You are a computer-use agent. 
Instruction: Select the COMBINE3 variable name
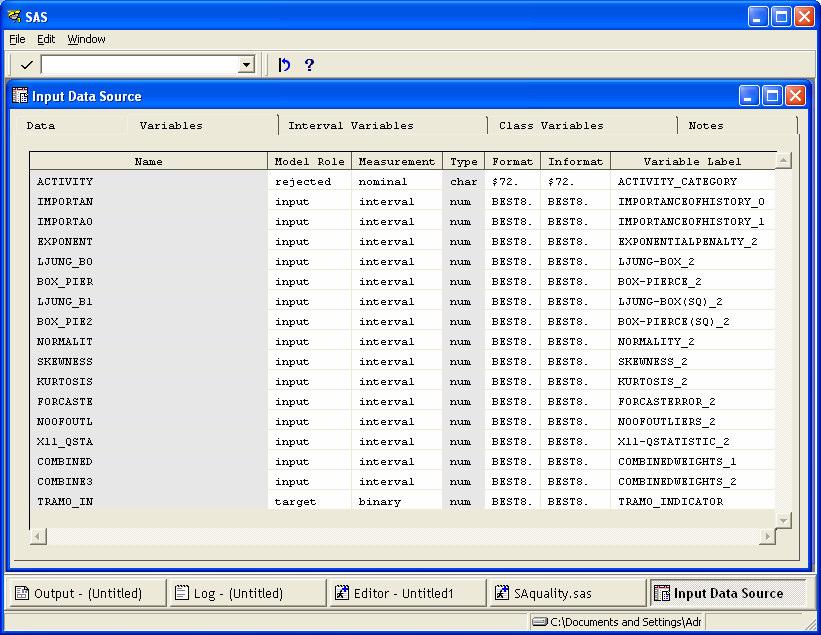click(x=65, y=482)
